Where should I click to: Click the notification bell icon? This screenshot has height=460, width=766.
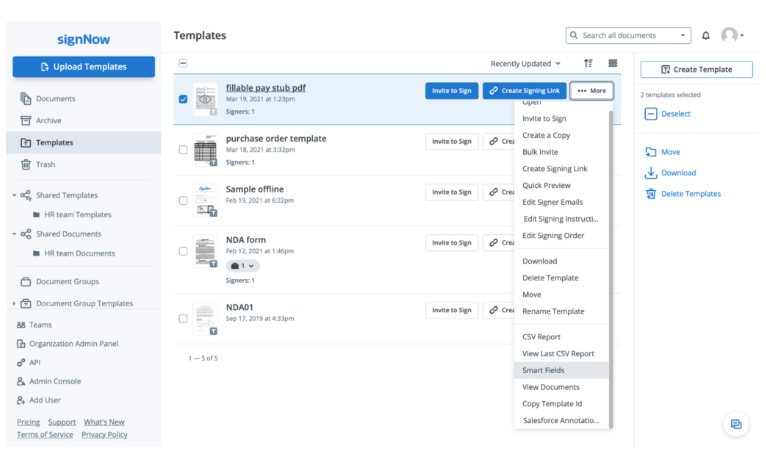click(706, 36)
